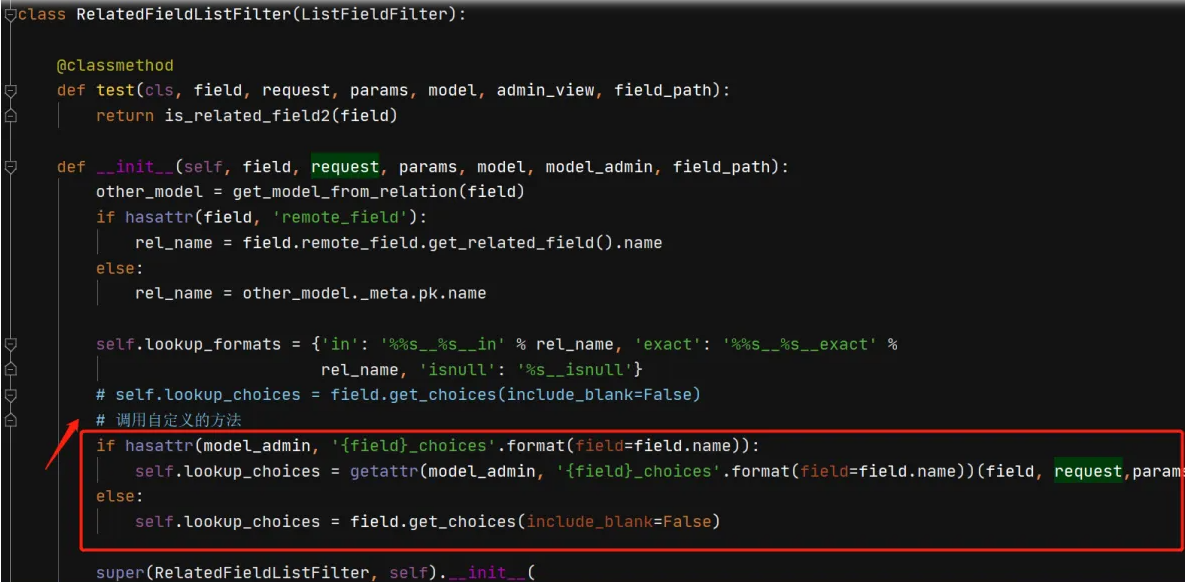Fold the self.lookup_formats dictionary block
The width and height of the screenshot is (1185, 582).
(x=11, y=344)
